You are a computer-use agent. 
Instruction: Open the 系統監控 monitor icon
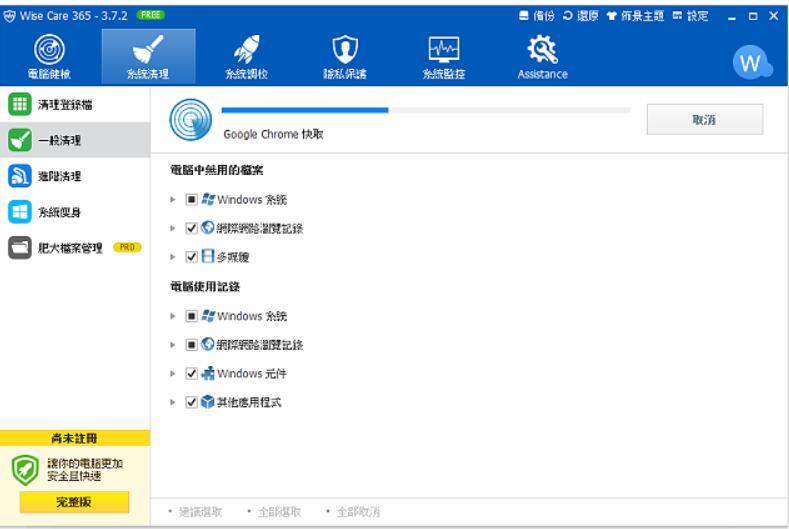pos(444,49)
